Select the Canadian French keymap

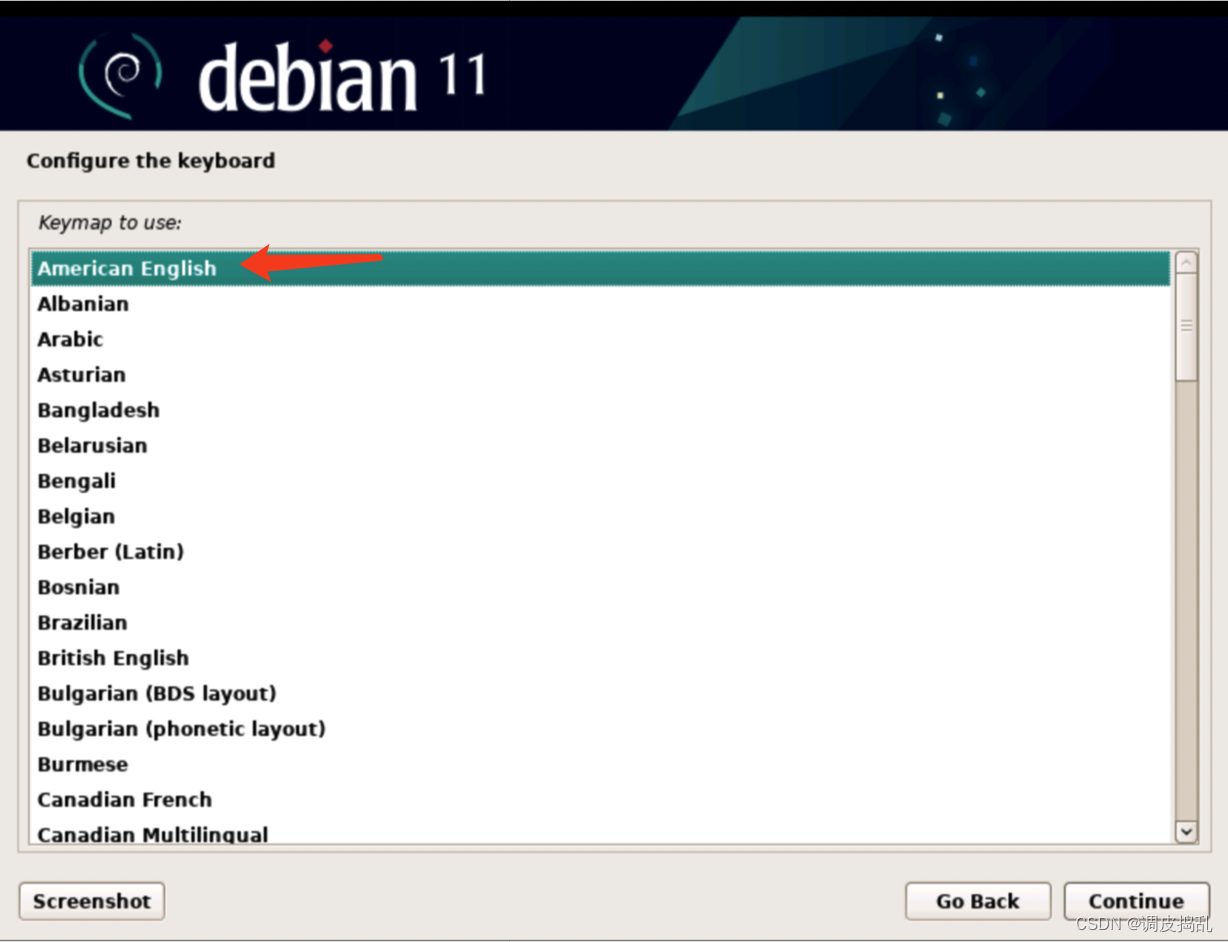click(x=124, y=799)
